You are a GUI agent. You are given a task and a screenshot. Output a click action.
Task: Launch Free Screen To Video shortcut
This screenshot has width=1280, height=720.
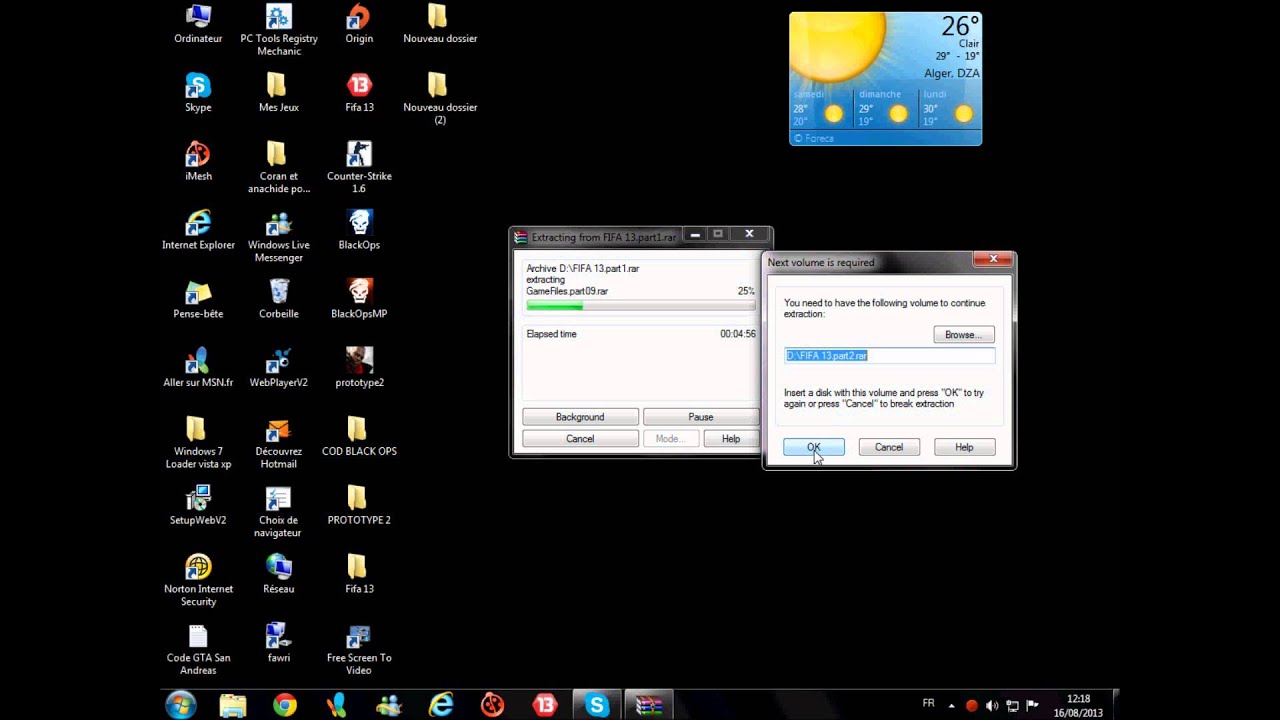[x=359, y=650]
